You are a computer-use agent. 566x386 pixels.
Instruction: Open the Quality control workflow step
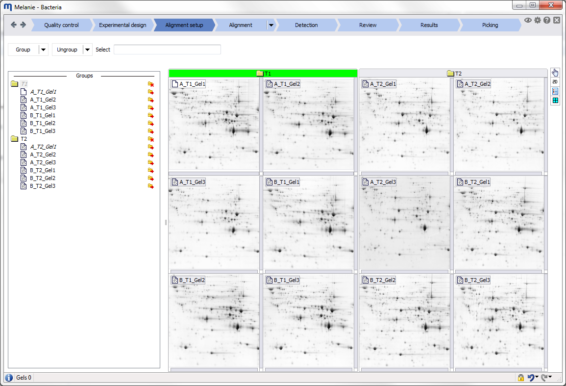(x=61, y=25)
